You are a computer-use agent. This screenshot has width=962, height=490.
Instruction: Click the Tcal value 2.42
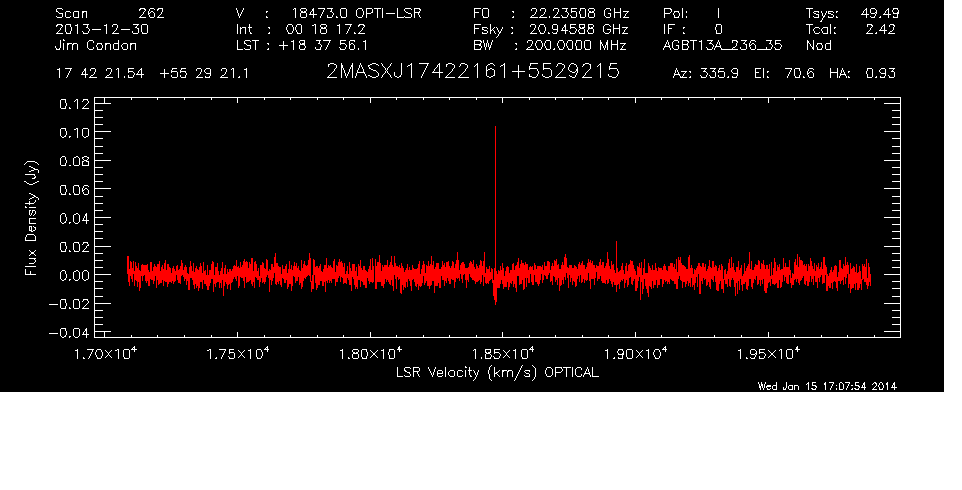click(880, 29)
